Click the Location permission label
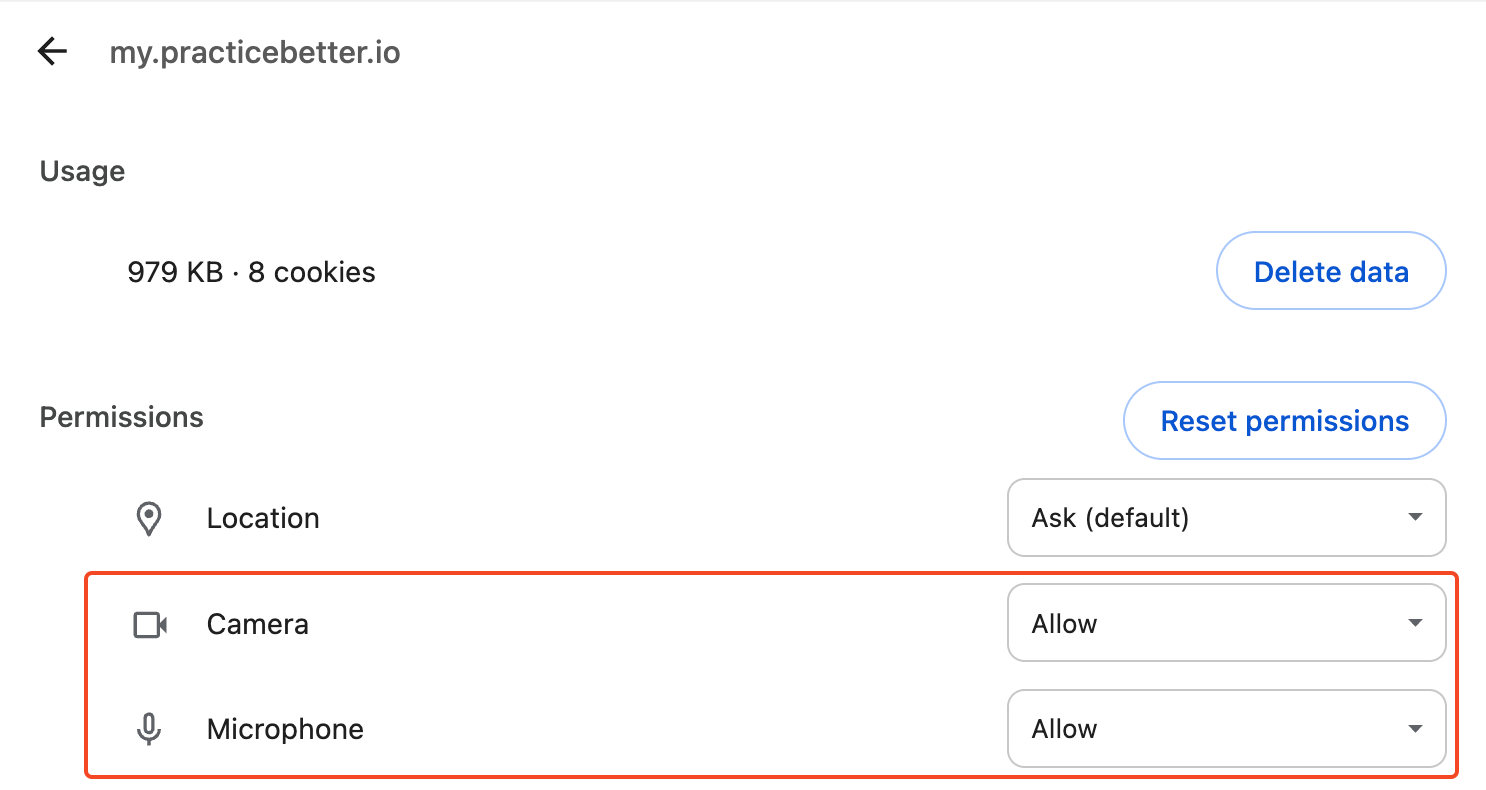The width and height of the screenshot is (1486, 790). coord(263,518)
